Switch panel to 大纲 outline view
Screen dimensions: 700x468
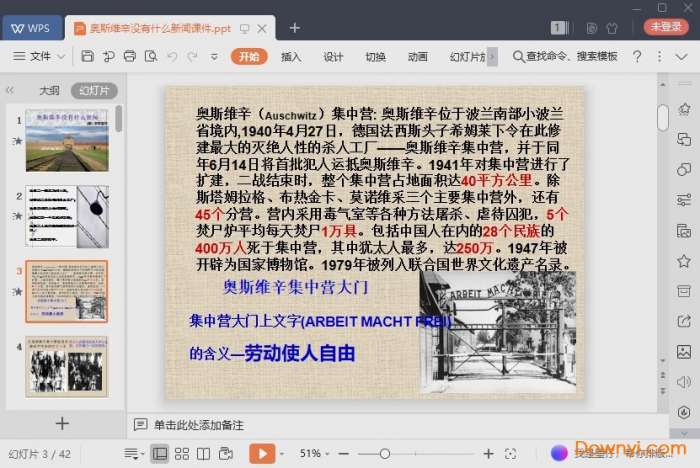(x=49, y=90)
